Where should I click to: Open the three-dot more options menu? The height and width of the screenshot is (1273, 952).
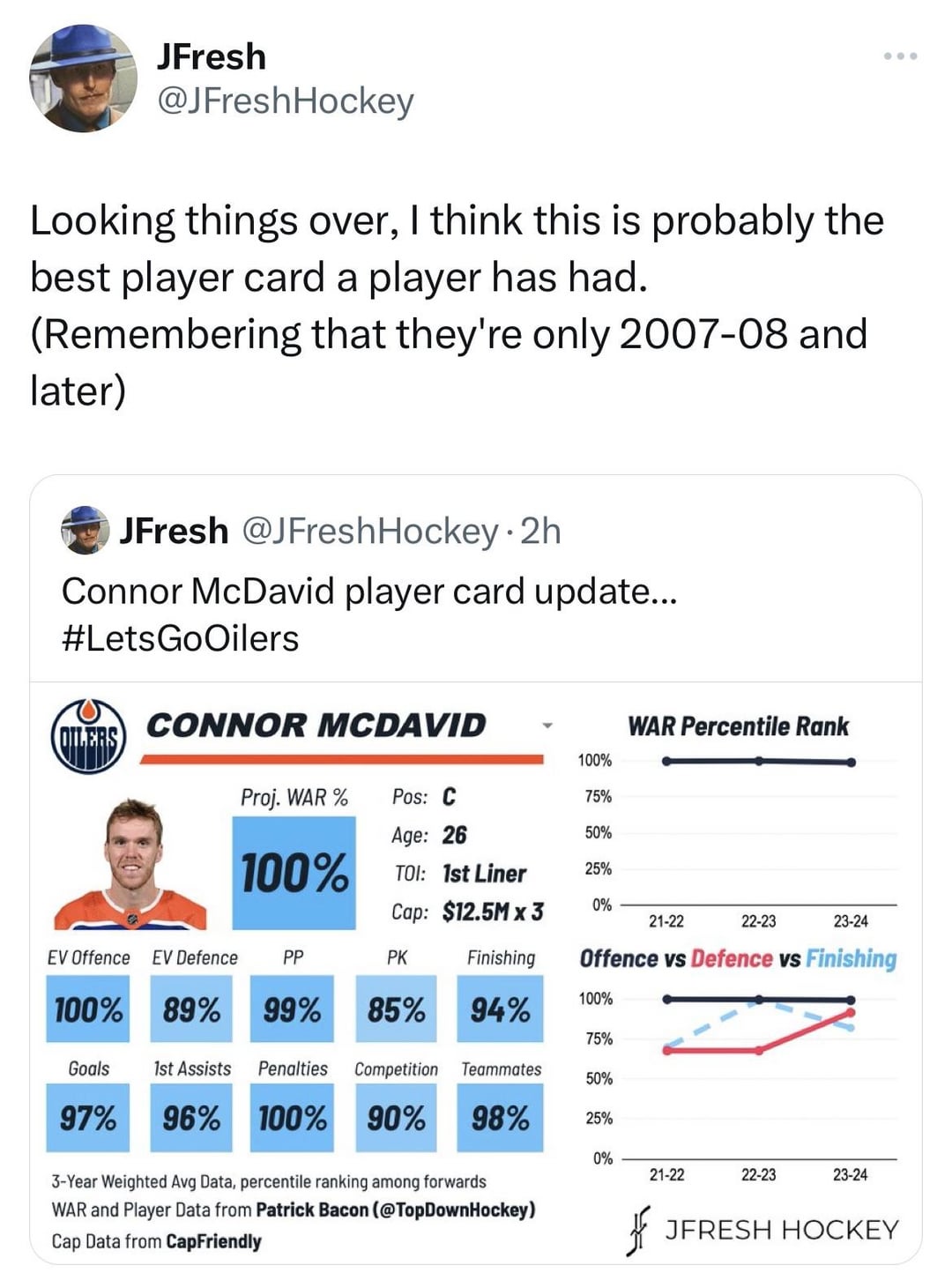[x=901, y=56]
